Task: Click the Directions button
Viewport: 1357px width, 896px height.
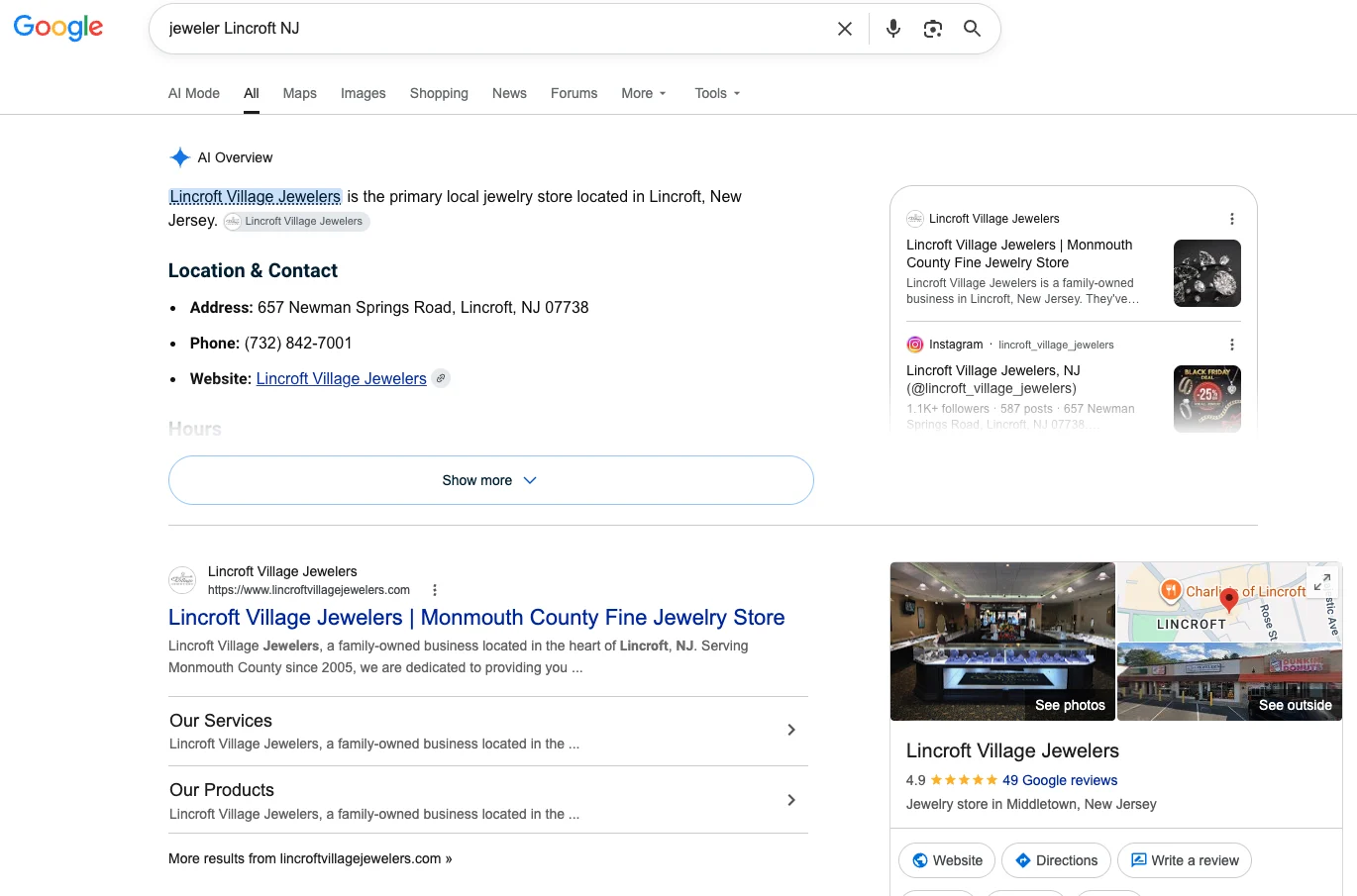Action: click(x=1056, y=860)
